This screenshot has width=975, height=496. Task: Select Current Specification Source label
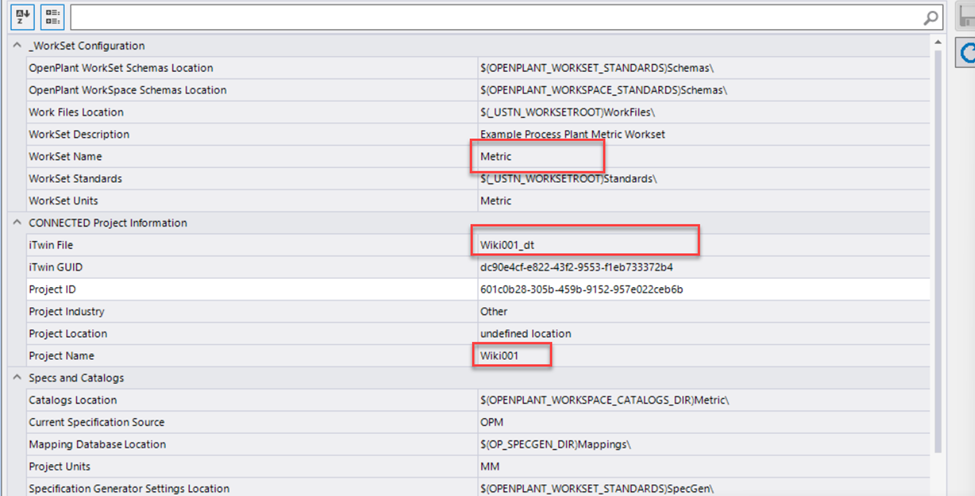[x=96, y=422]
